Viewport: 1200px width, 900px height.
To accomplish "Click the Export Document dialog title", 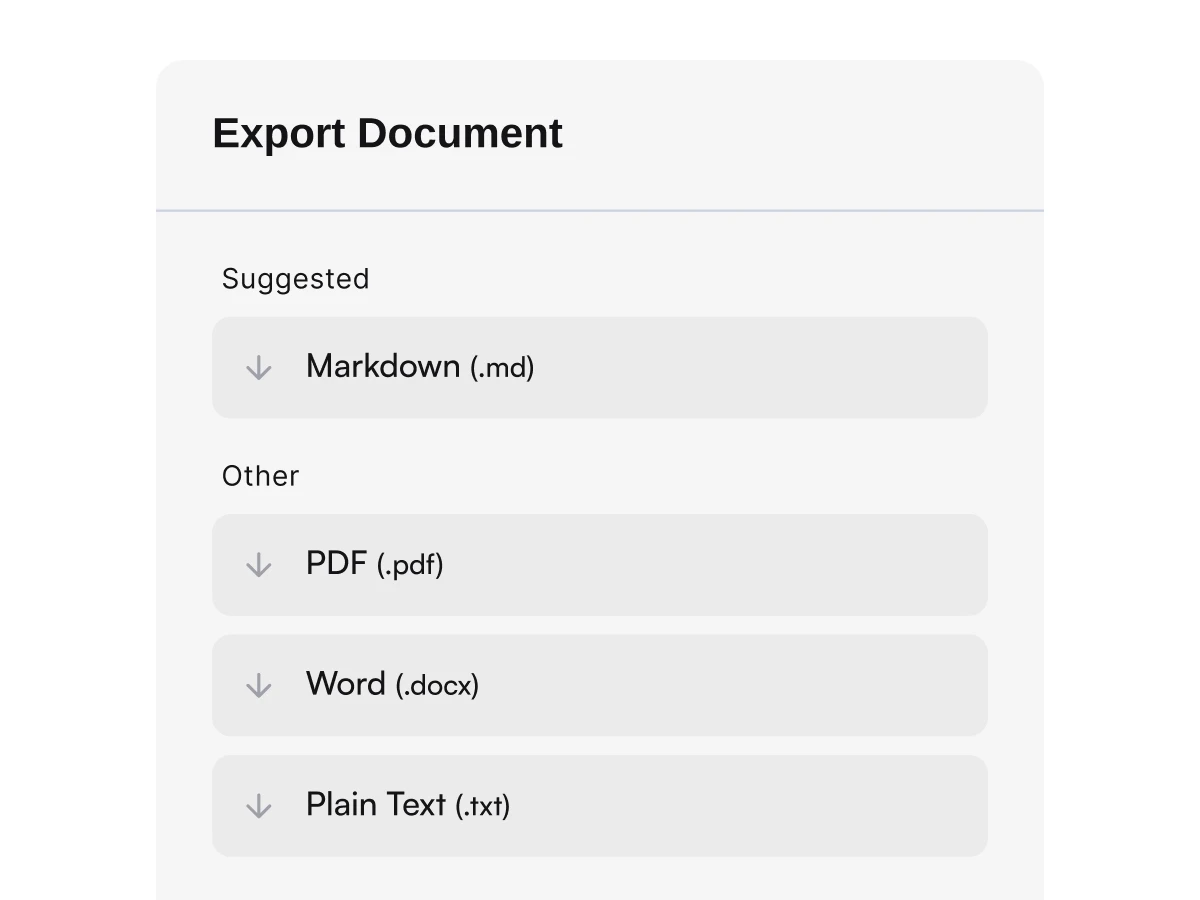I will (387, 133).
